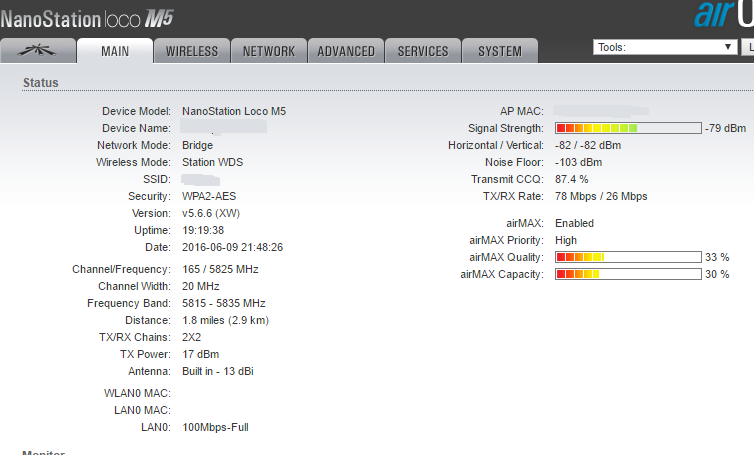Click the NanoStation loco M5 logo
The image size is (754, 455).
(87, 19)
